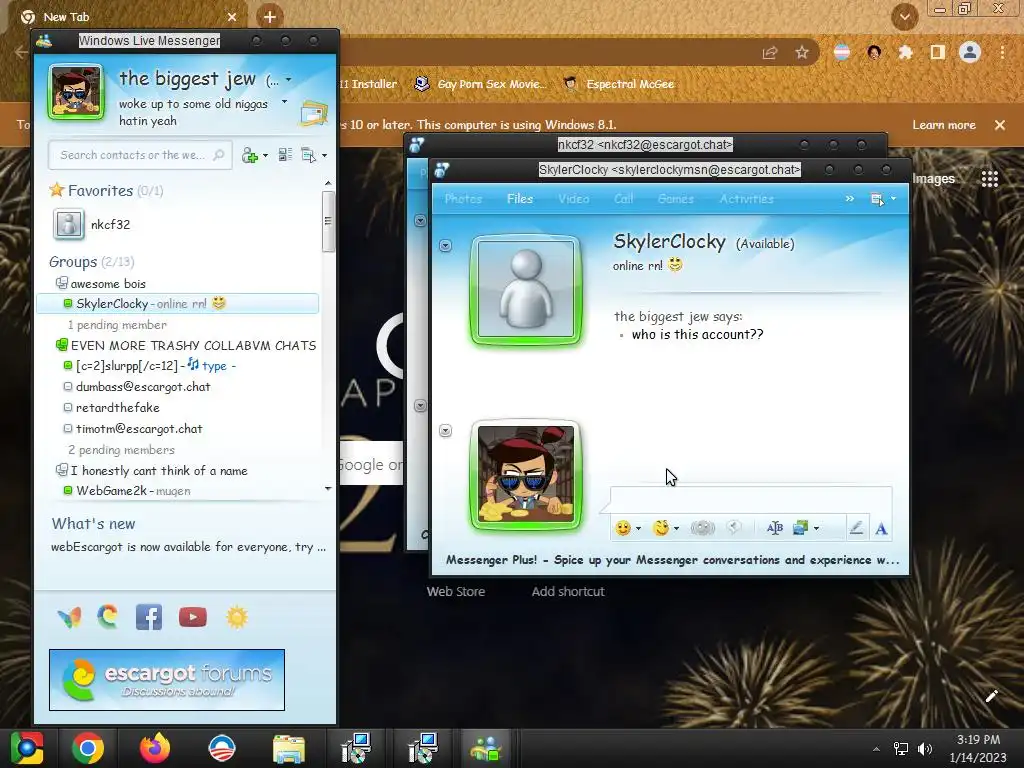Bookmark page with star icon in Chrome

click(x=802, y=52)
